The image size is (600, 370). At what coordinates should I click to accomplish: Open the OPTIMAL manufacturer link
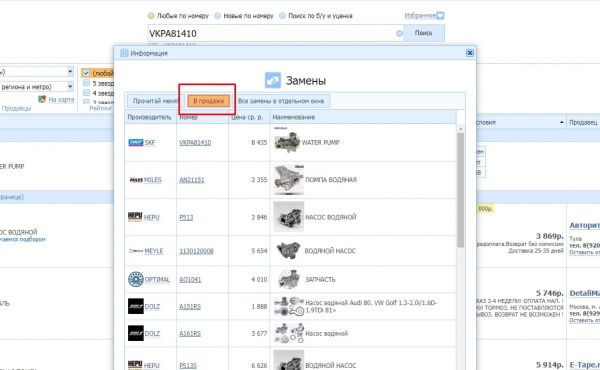pyautogui.click(x=157, y=280)
